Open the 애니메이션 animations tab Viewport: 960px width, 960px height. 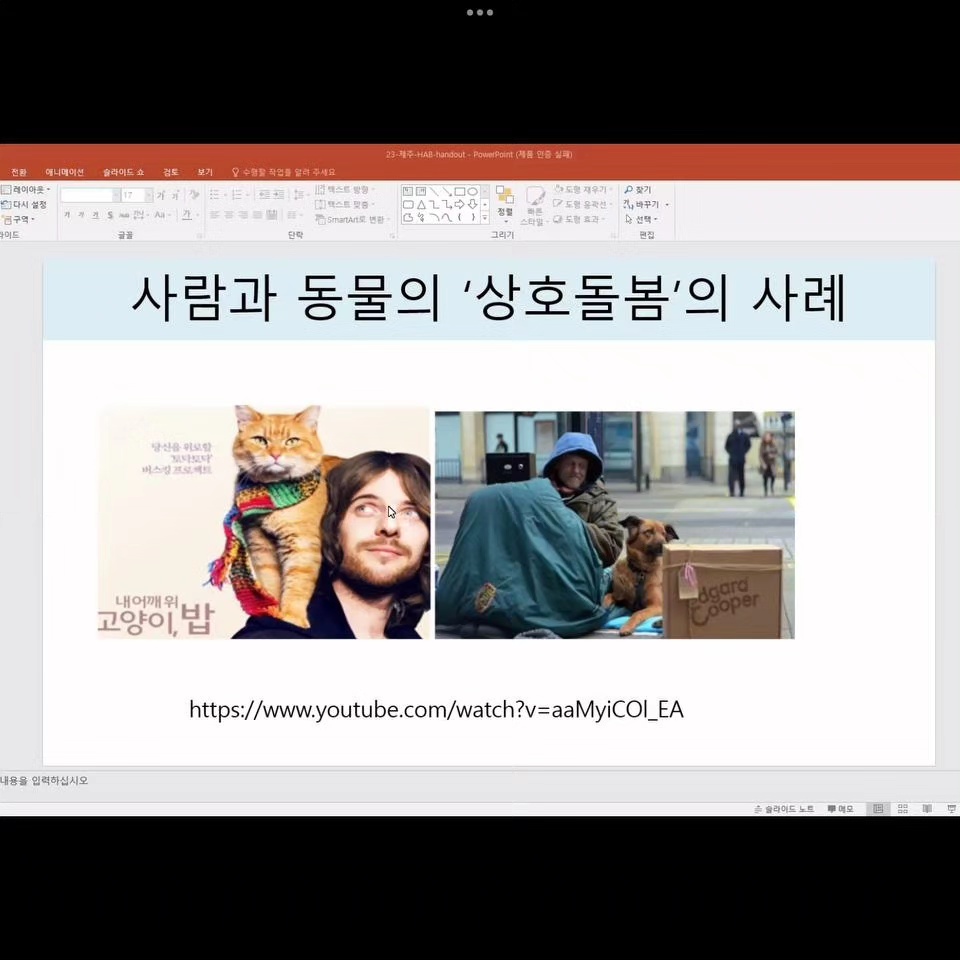(x=64, y=172)
